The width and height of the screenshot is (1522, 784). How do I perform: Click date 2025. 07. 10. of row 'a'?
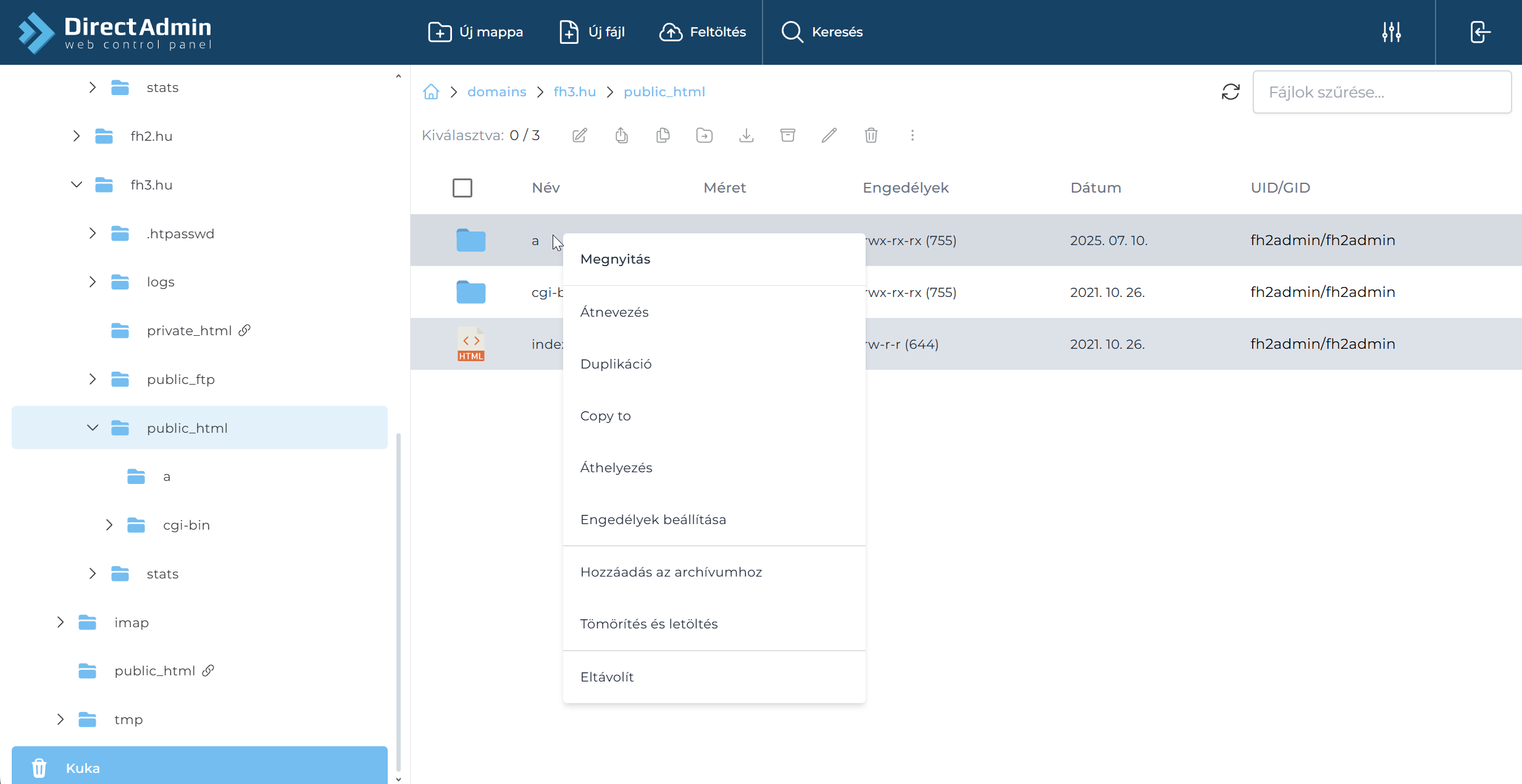1109,240
